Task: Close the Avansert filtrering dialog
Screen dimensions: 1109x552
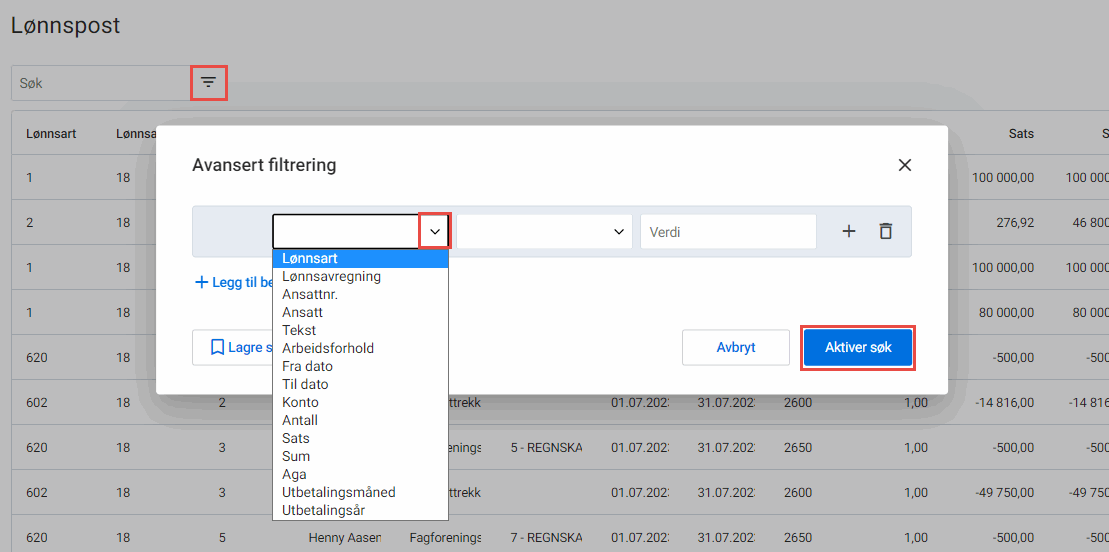Action: [x=904, y=165]
